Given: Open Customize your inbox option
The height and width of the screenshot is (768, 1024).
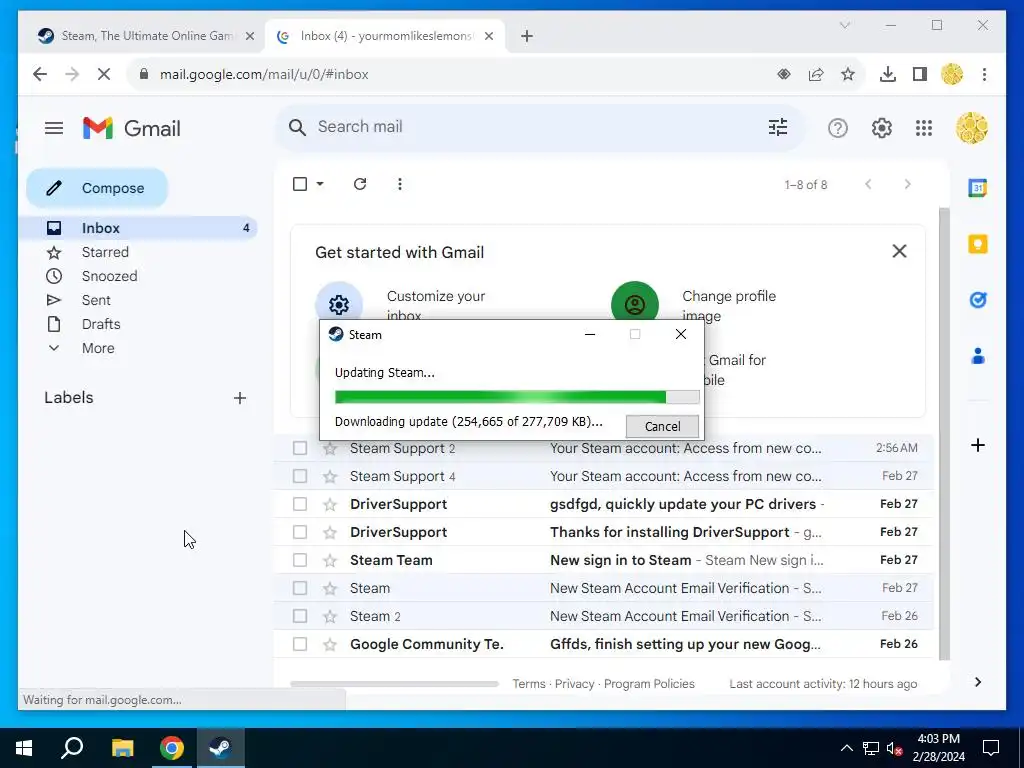Looking at the screenshot, I should (436, 306).
